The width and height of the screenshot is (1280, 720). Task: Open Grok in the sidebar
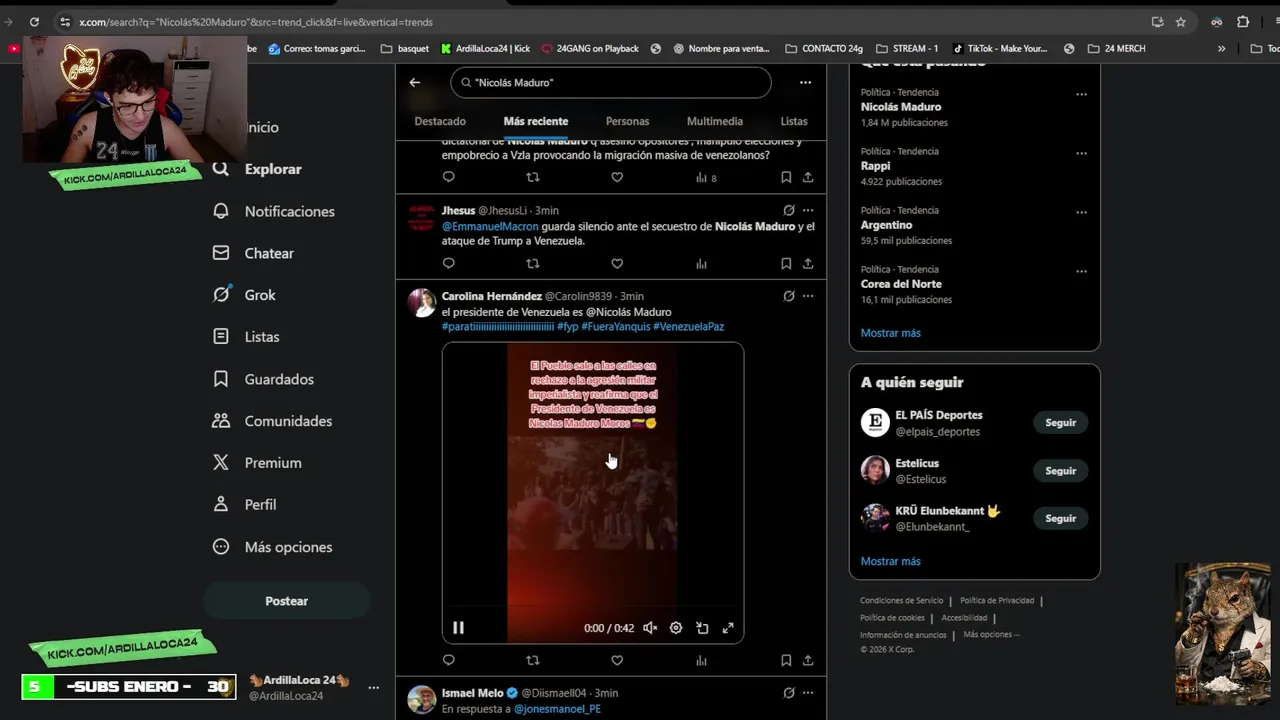click(x=245, y=295)
